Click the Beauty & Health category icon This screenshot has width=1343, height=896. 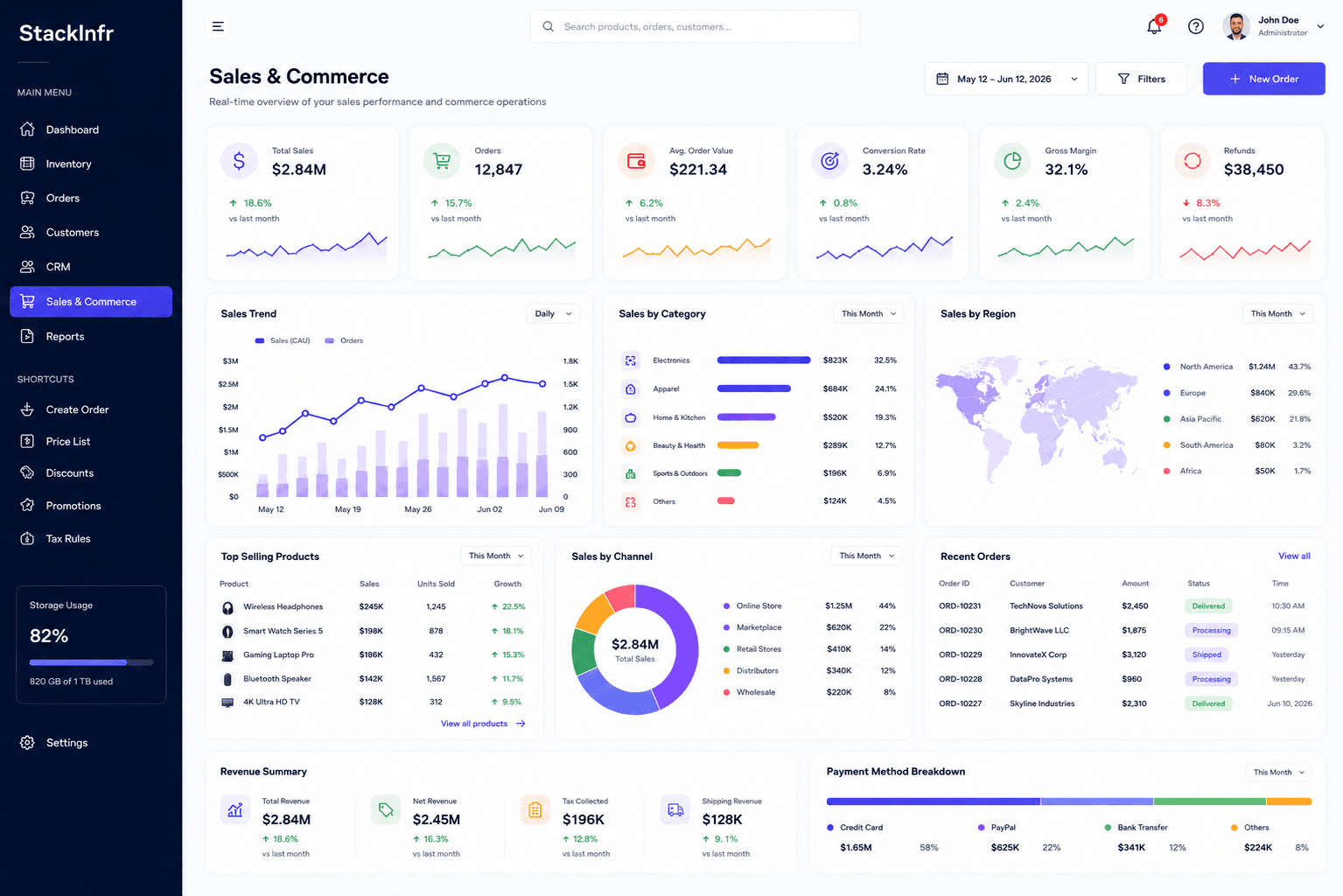[x=630, y=445]
